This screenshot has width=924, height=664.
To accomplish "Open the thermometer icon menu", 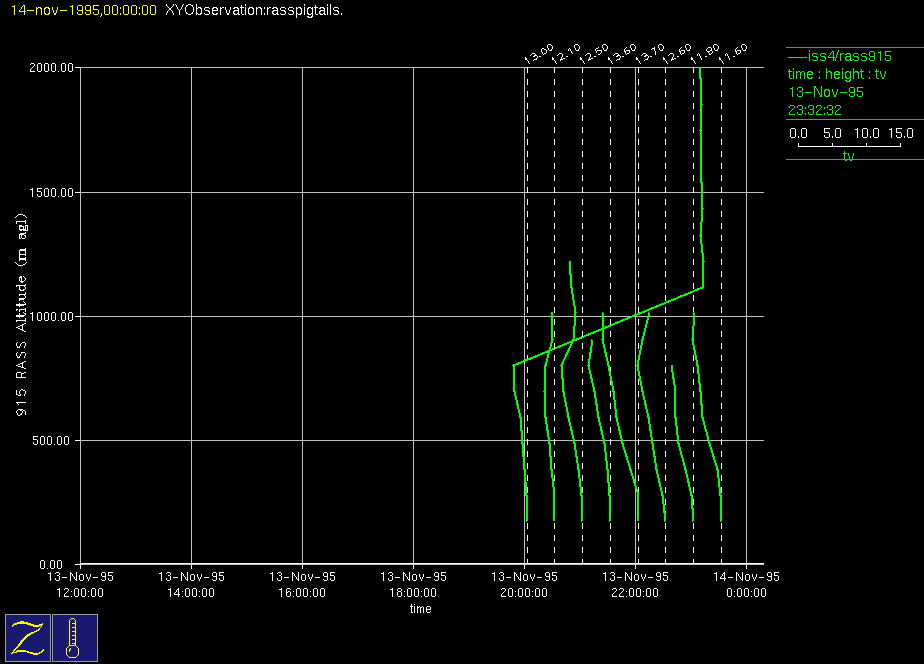I will (74, 637).
